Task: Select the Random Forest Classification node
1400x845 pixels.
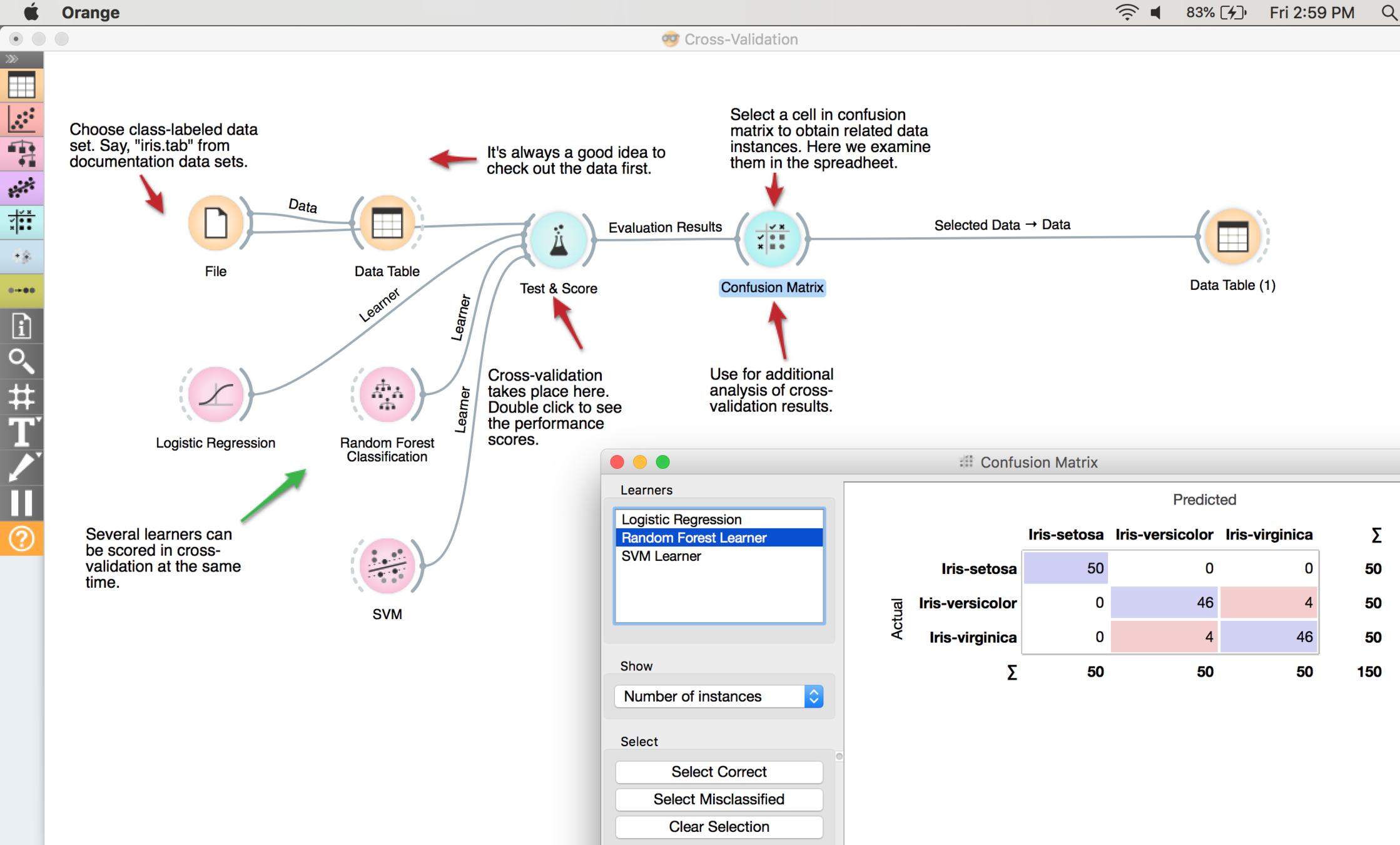Action: [x=387, y=395]
